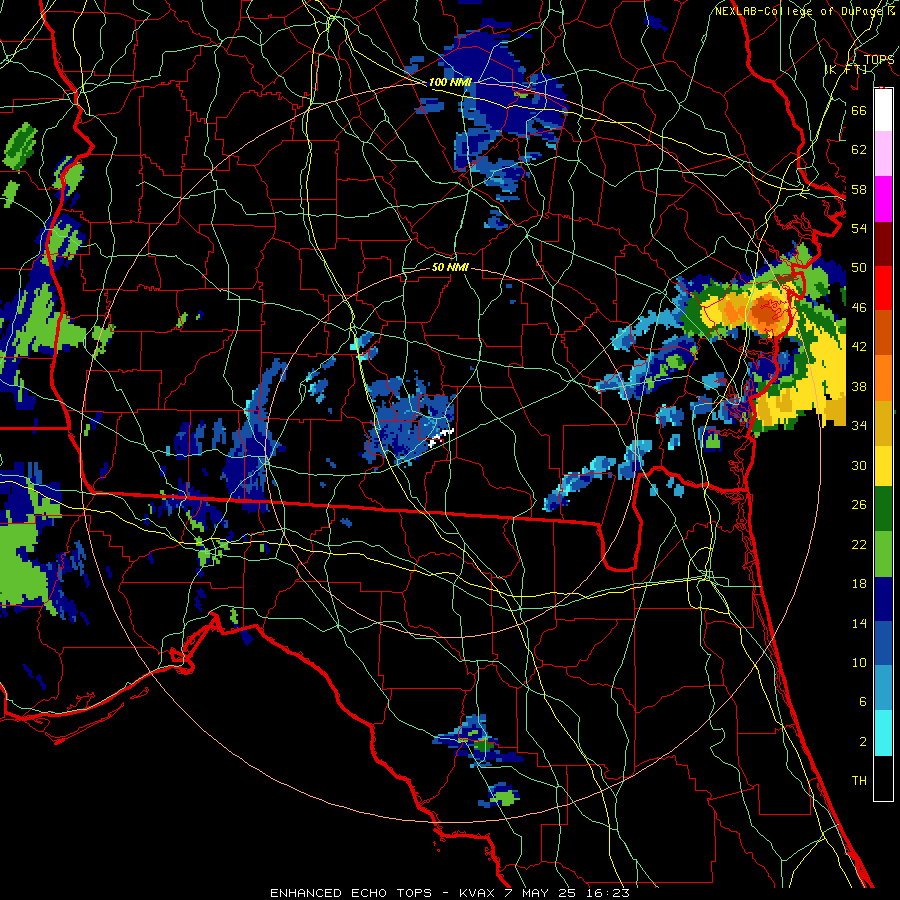Image resolution: width=900 pixels, height=900 pixels.
Task: Click the legend value 30
Action: click(x=859, y=465)
